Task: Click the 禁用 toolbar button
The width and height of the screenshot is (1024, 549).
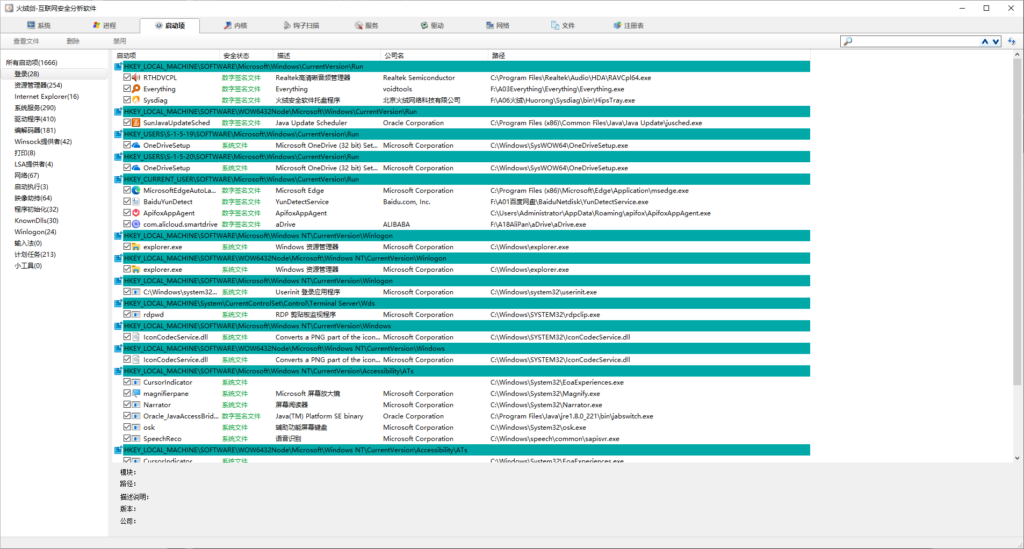Action: 120,41
